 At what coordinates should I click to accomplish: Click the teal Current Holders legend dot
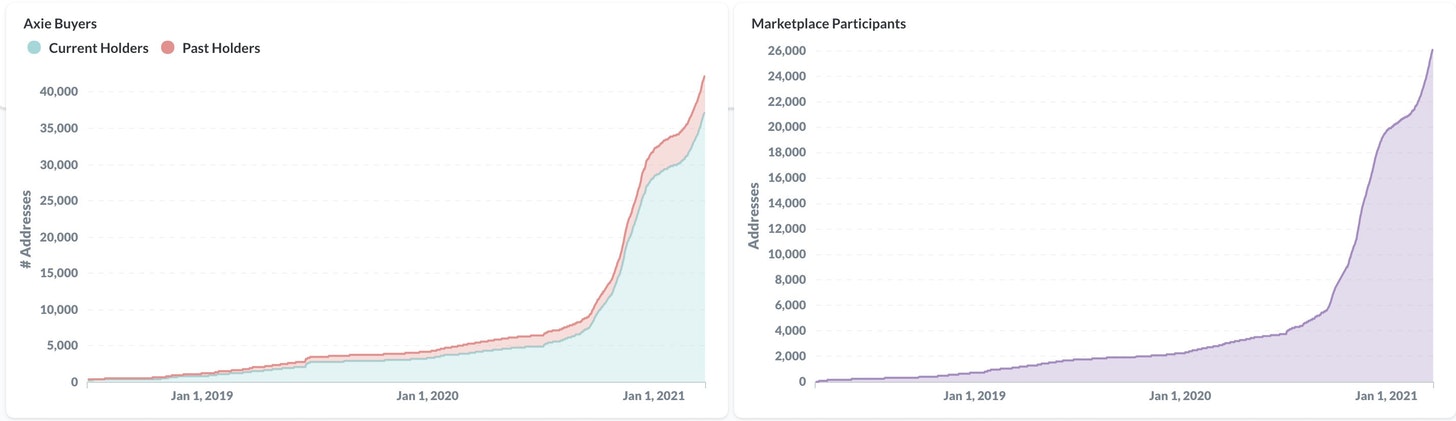click(x=34, y=48)
